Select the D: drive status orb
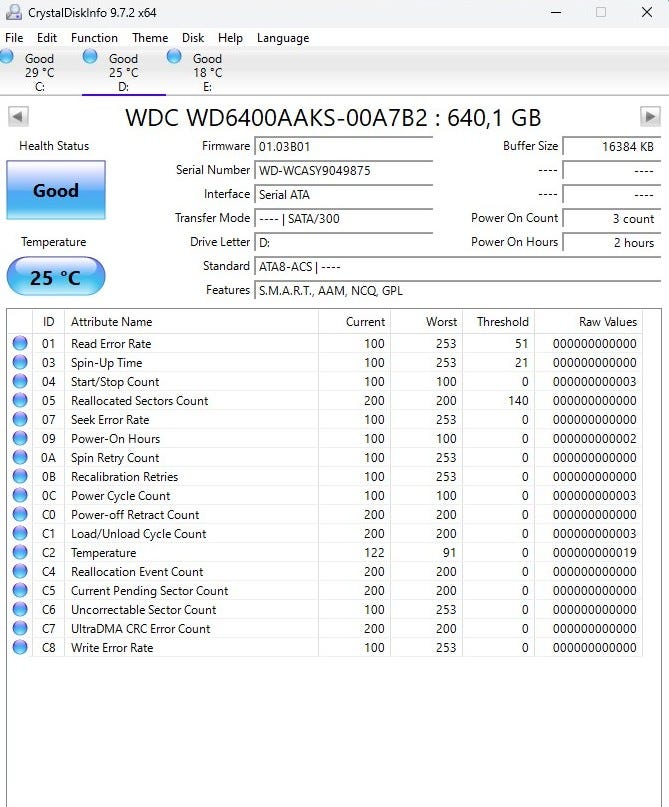The height and width of the screenshot is (807, 669). click(x=90, y=56)
